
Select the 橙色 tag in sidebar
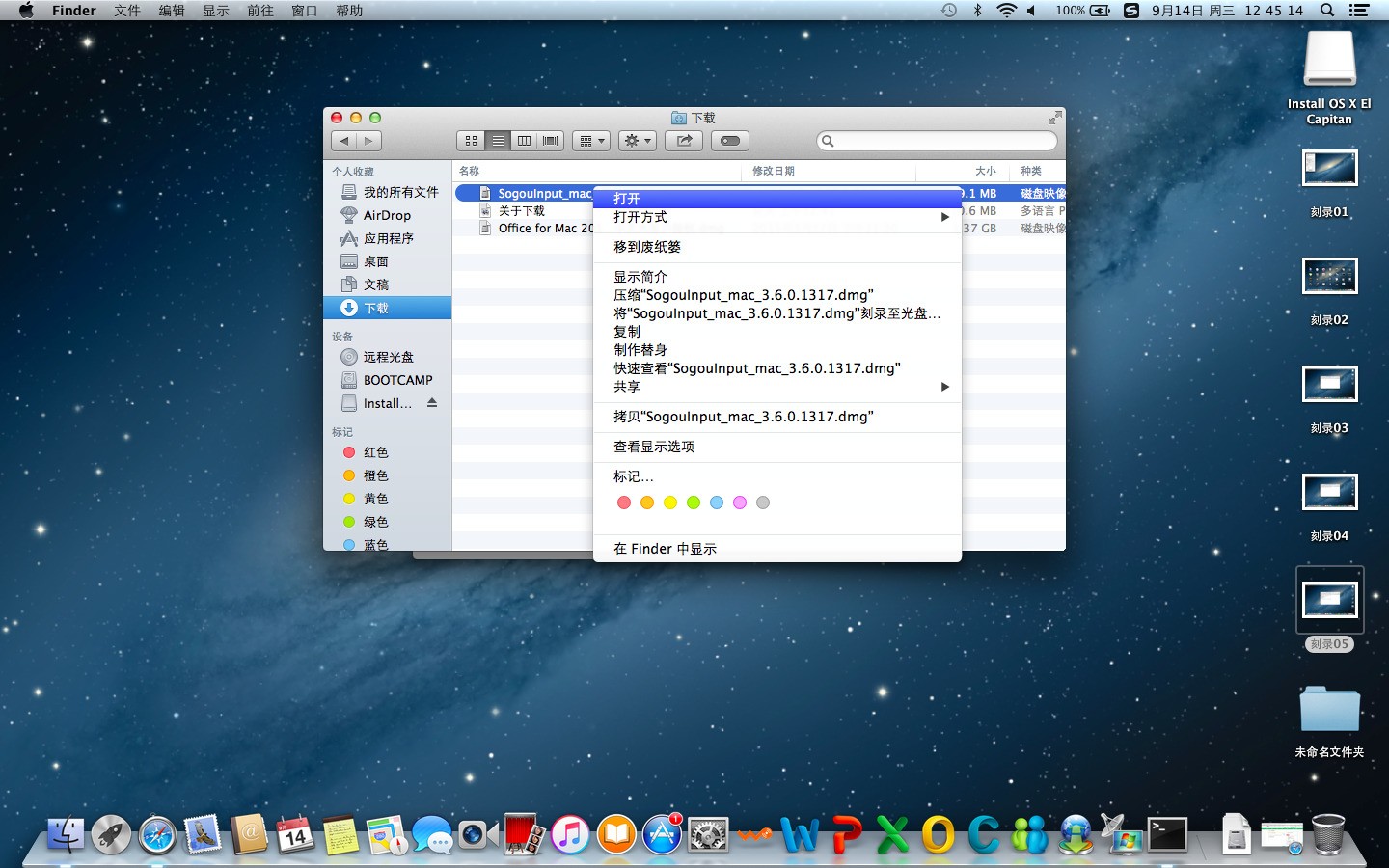[x=388, y=475]
